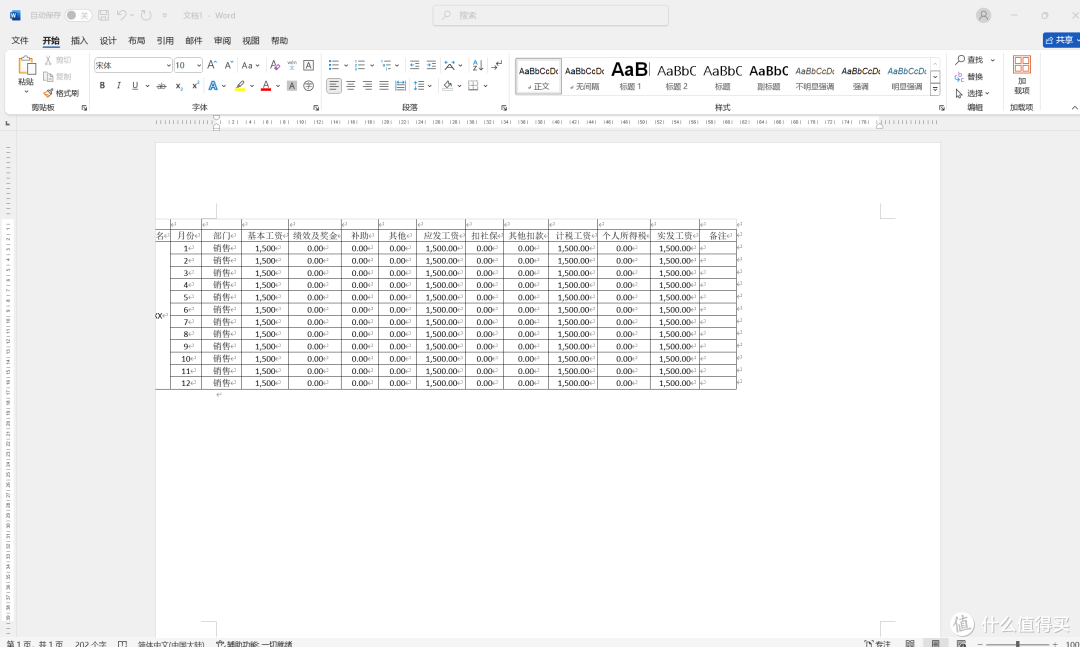1080x647 pixels.
Task: Switch to the References tab
Action: tap(165, 41)
